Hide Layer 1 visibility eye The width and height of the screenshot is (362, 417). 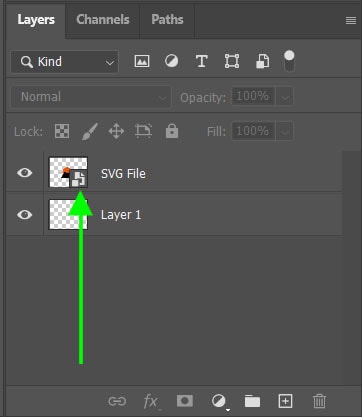coord(25,215)
